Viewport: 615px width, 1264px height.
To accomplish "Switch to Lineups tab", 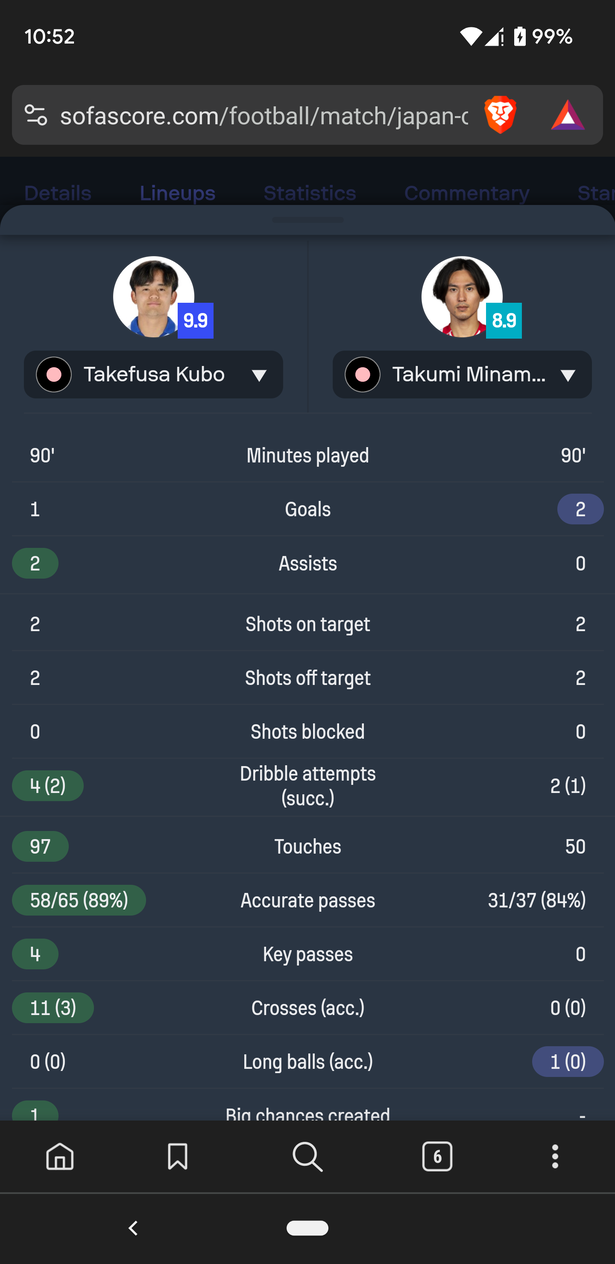I will point(177,193).
